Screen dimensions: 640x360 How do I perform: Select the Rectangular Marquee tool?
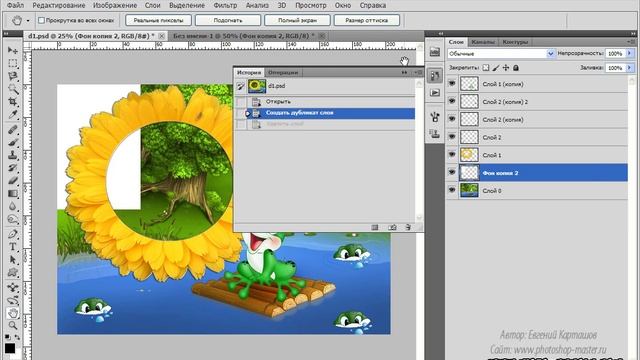[x=13, y=63]
